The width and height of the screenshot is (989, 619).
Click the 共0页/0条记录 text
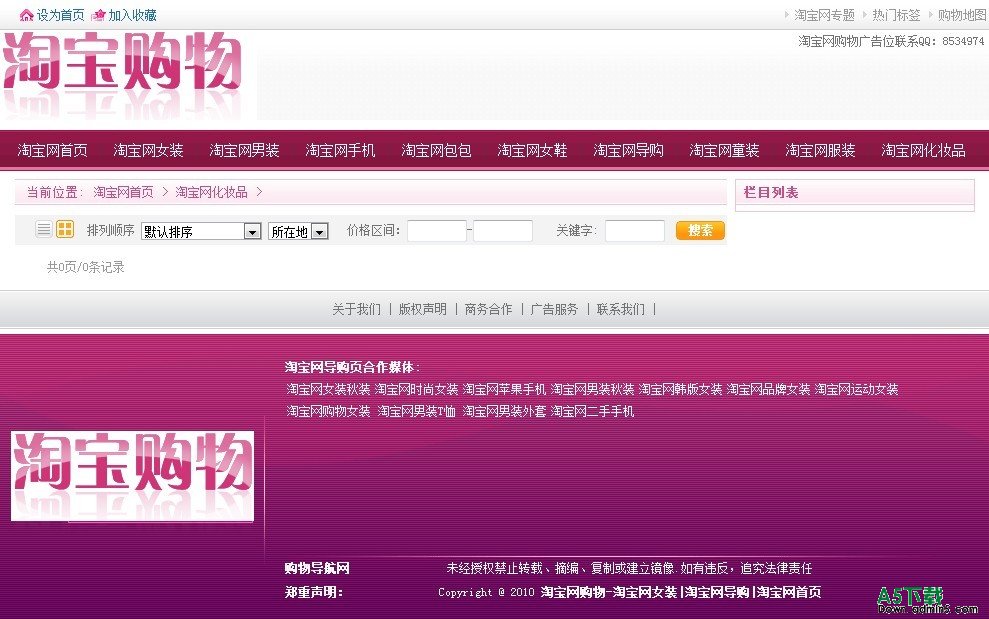85,267
